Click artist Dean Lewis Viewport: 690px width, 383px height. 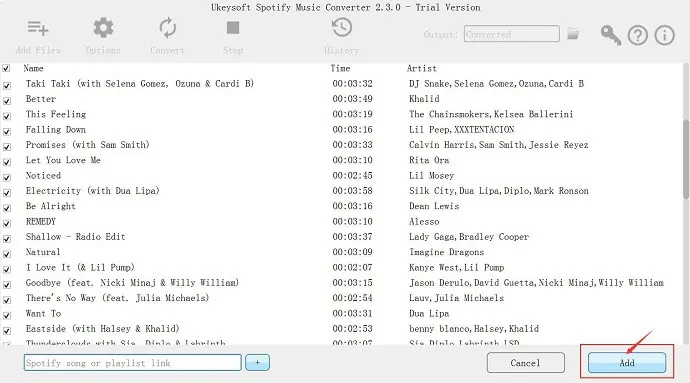point(434,206)
